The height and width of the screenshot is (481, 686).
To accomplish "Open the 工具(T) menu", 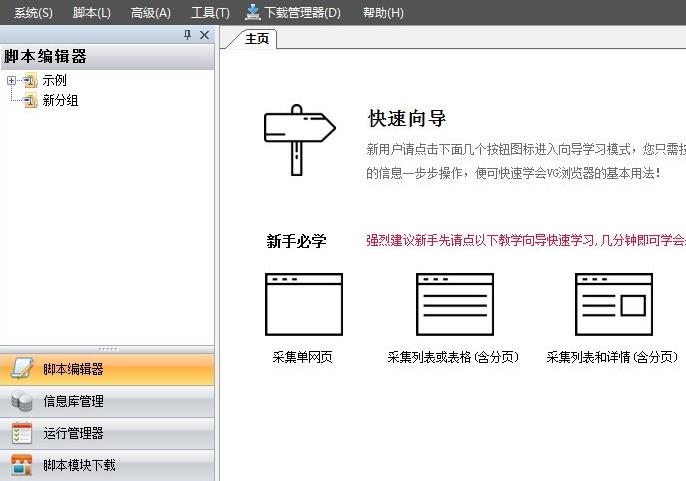I will tap(210, 13).
